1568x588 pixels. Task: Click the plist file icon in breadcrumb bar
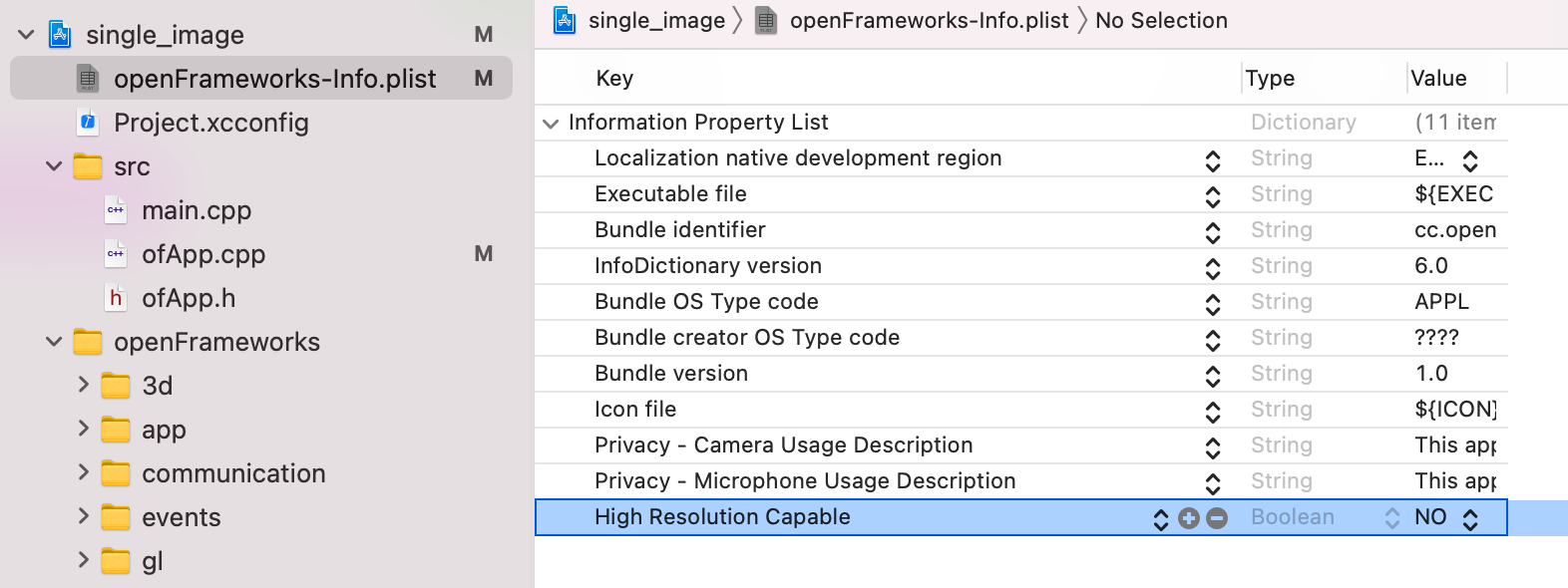(x=766, y=21)
